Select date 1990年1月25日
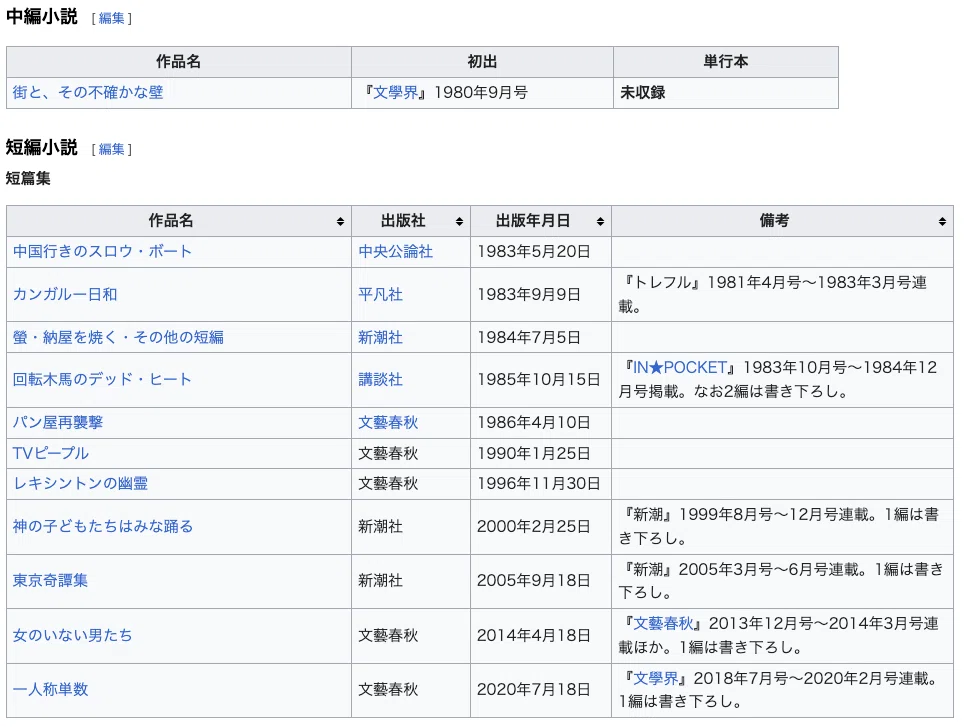Screen dimensions: 964x727 (534, 454)
